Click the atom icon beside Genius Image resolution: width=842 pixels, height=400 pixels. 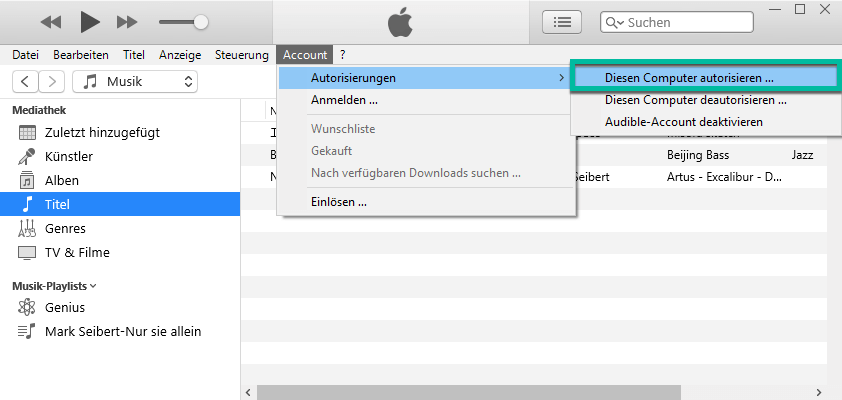click(26, 308)
